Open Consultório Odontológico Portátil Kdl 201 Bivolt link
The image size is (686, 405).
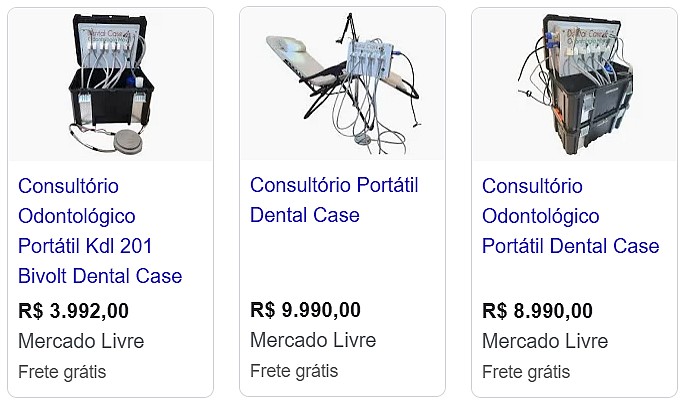(100, 231)
